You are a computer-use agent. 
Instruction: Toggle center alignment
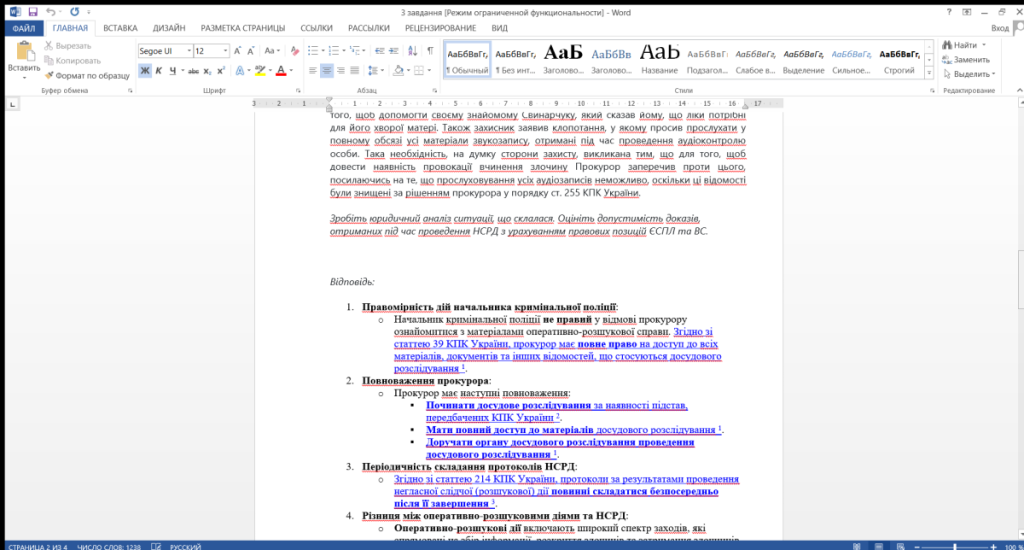pos(327,71)
